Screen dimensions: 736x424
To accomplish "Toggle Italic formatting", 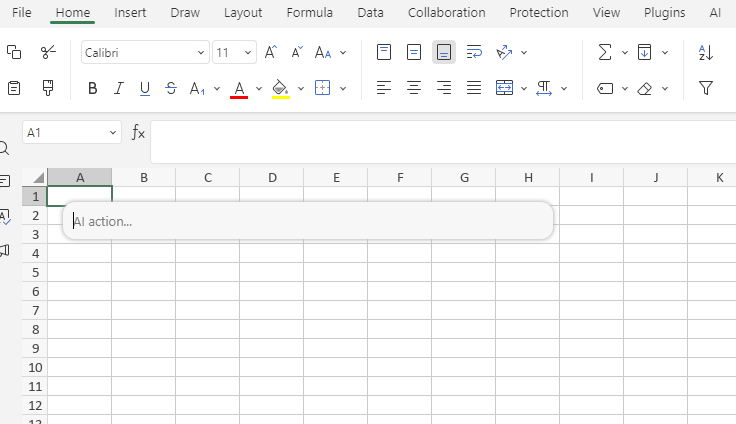I will click(x=119, y=88).
